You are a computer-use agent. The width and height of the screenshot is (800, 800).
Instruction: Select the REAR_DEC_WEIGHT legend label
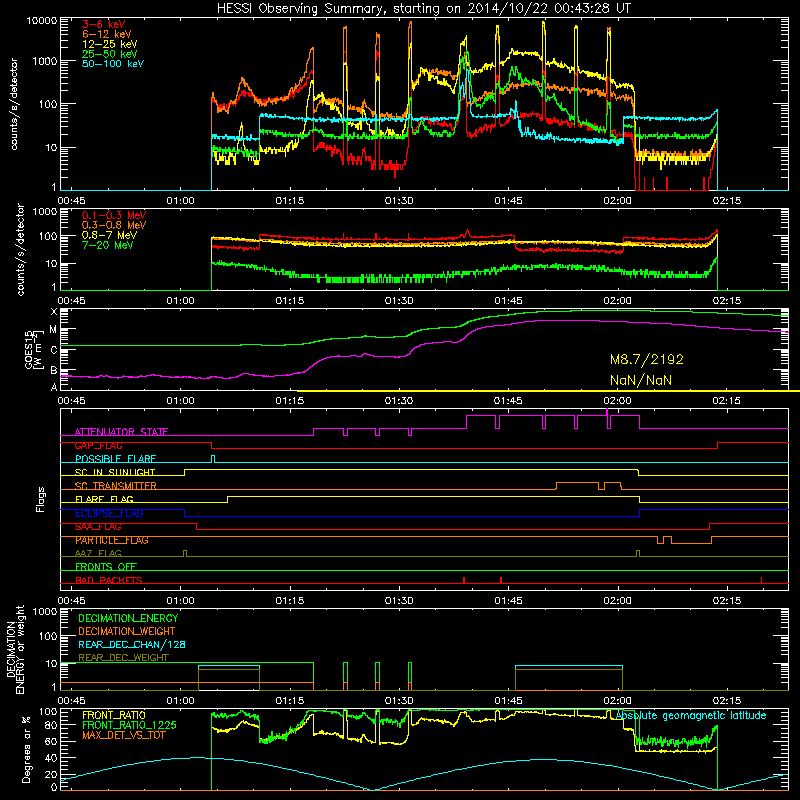[123, 658]
